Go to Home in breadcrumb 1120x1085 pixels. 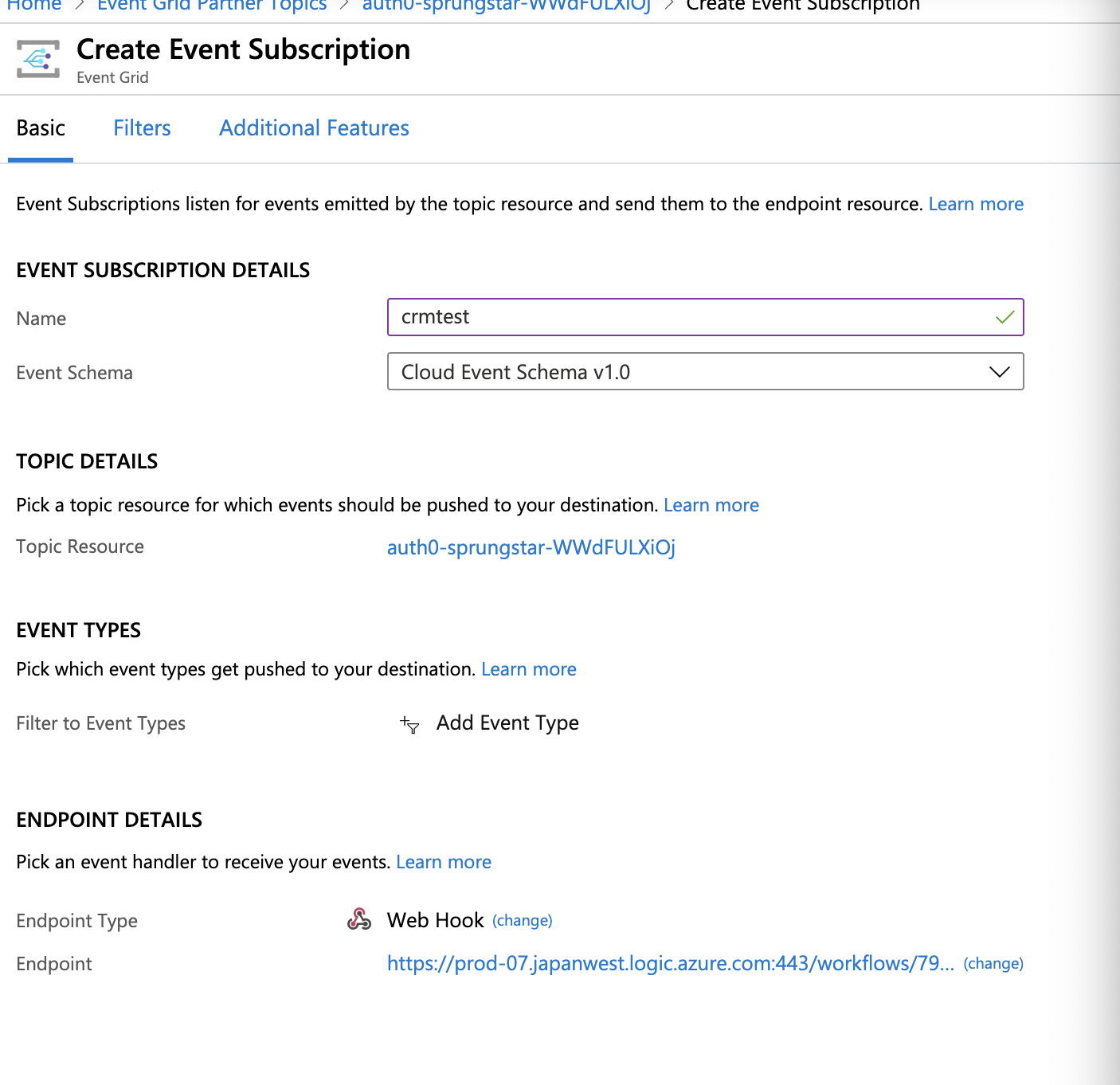(33, 6)
